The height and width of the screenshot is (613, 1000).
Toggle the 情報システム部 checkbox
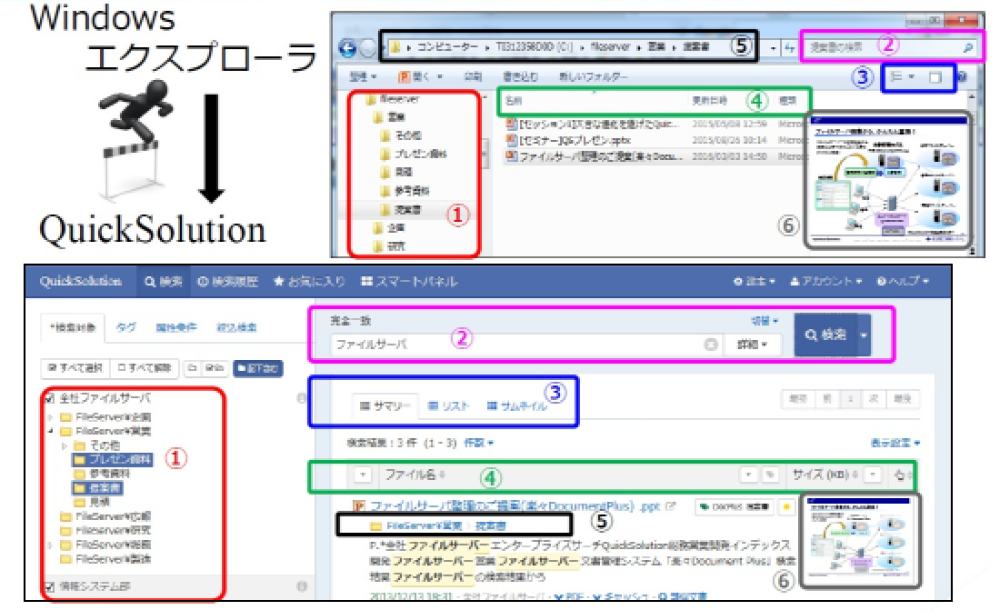tap(50, 586)
